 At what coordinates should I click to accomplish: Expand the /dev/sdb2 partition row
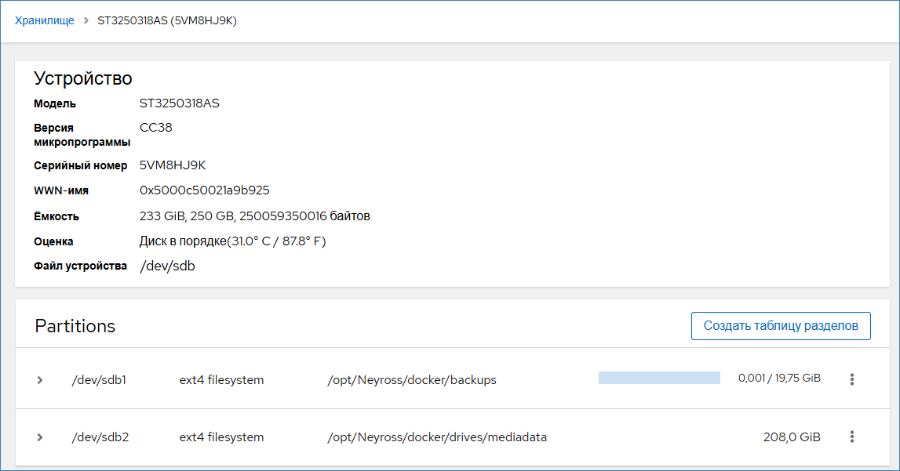coord(40,437)
